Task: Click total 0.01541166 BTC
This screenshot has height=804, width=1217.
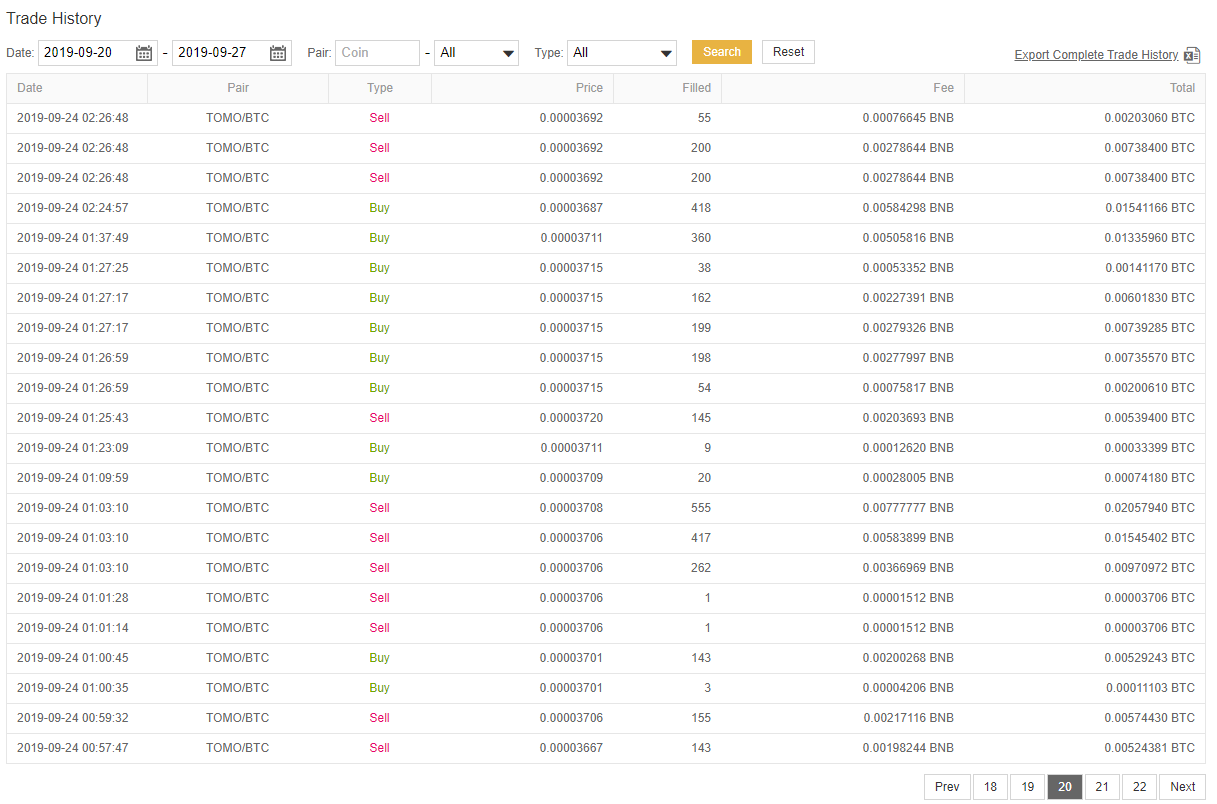Action: (1150, 208)
